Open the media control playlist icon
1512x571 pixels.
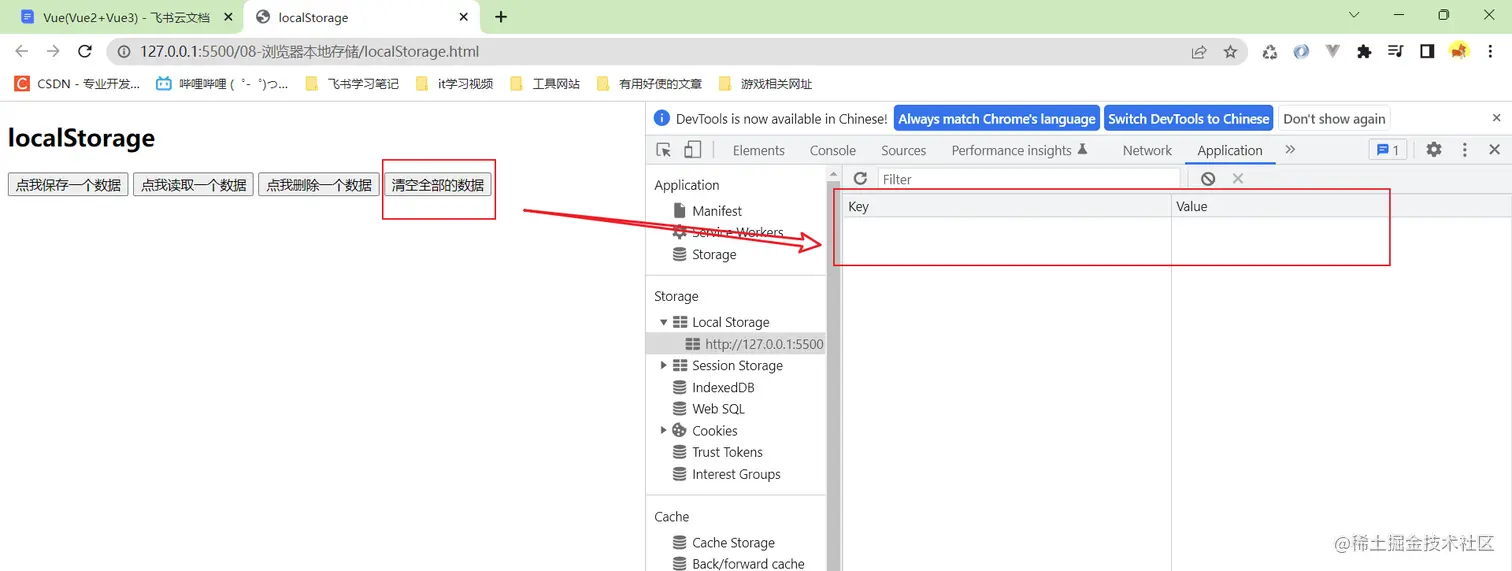pyautogui.click(x=1396, y=52)
